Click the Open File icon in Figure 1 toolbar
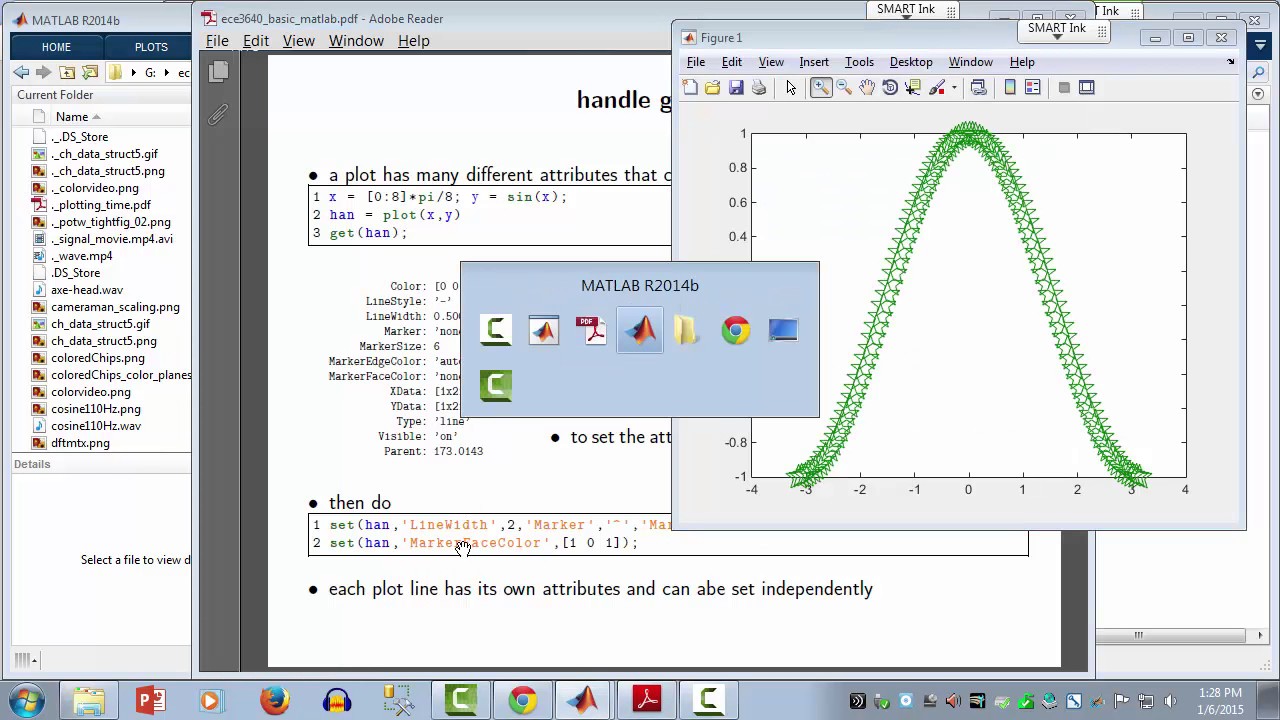The height and width of the screenshot is (720, 1280). (712, 88)
